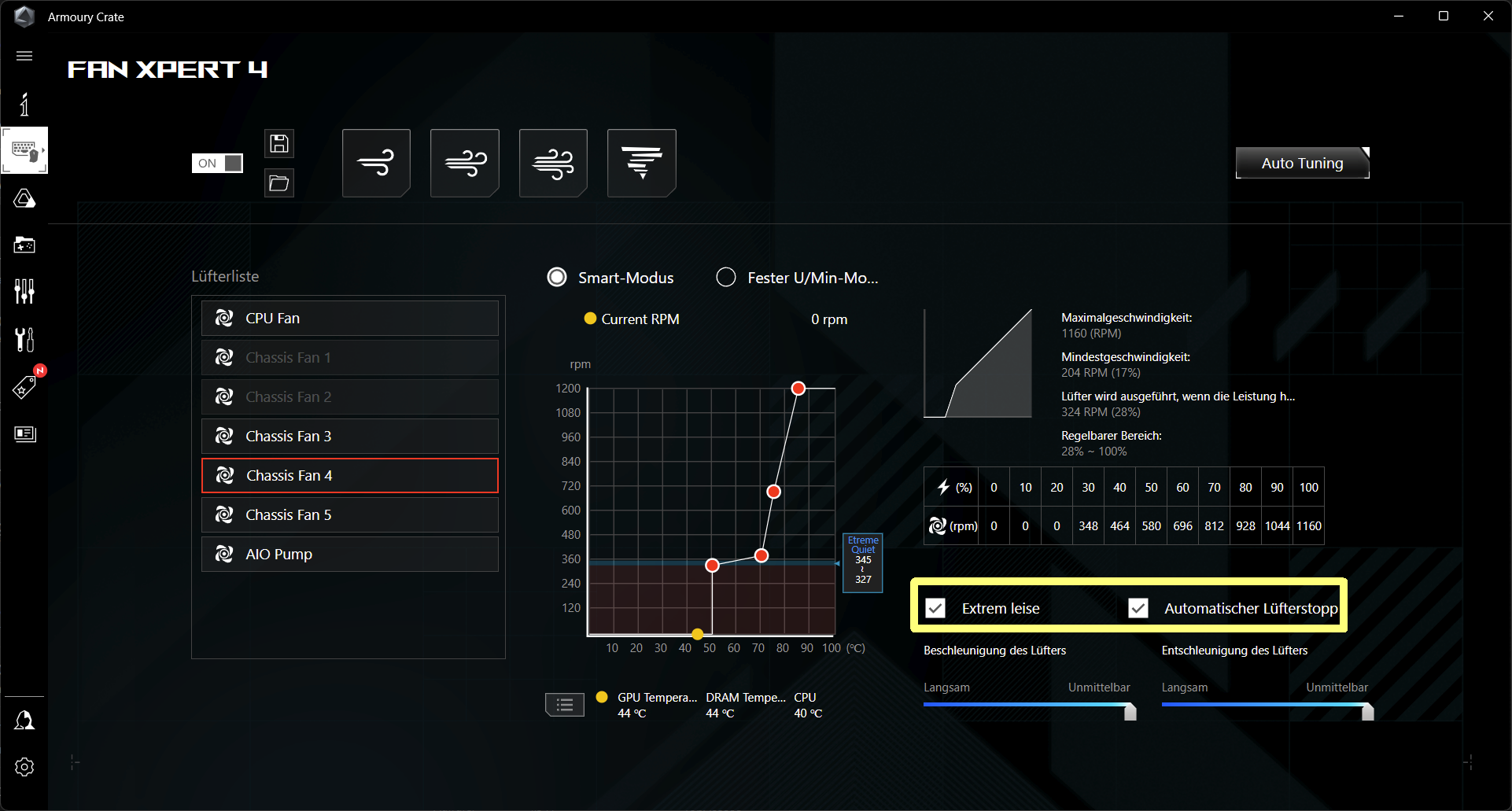Select the Smart-Modus radio button
The height and width of the screenshot is (811, 1512).
[x=557, y=278]
